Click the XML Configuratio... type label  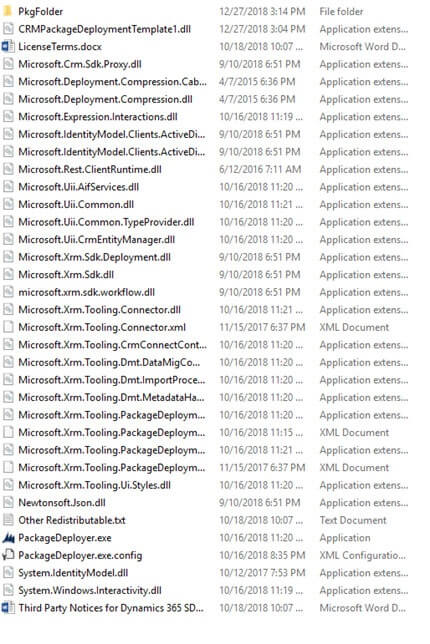[363, 555]
